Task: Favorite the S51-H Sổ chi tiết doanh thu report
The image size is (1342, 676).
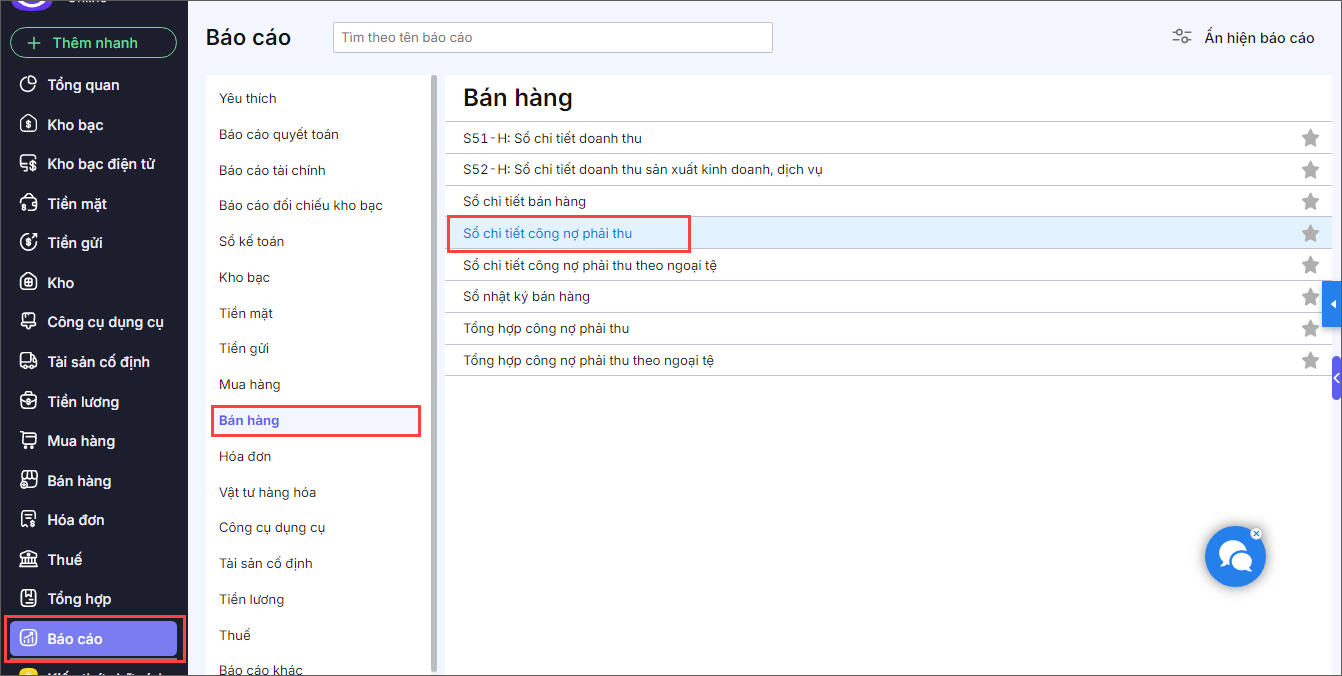Action: tap(1310, 138)
